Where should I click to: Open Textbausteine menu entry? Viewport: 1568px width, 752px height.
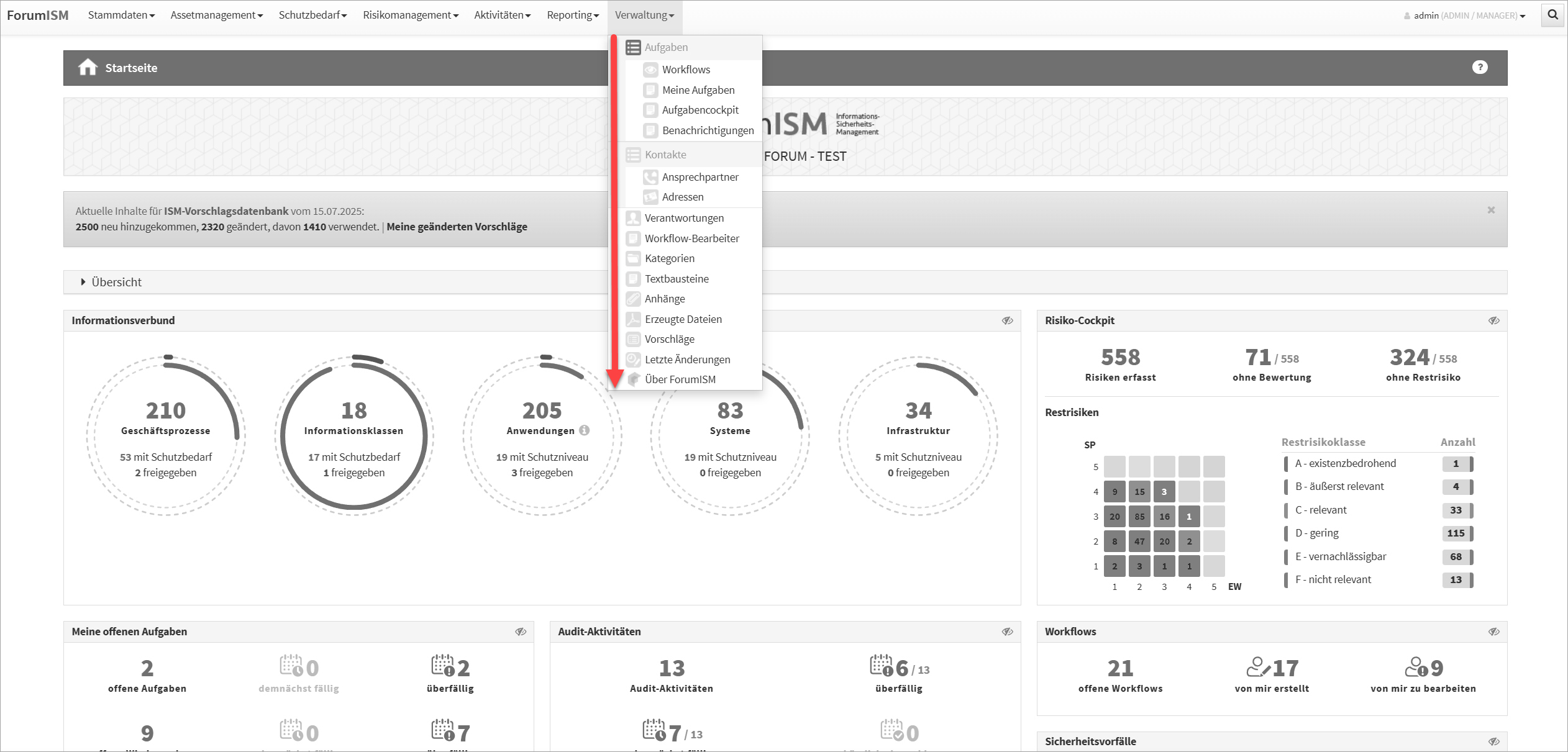click(x=677, y=279)
